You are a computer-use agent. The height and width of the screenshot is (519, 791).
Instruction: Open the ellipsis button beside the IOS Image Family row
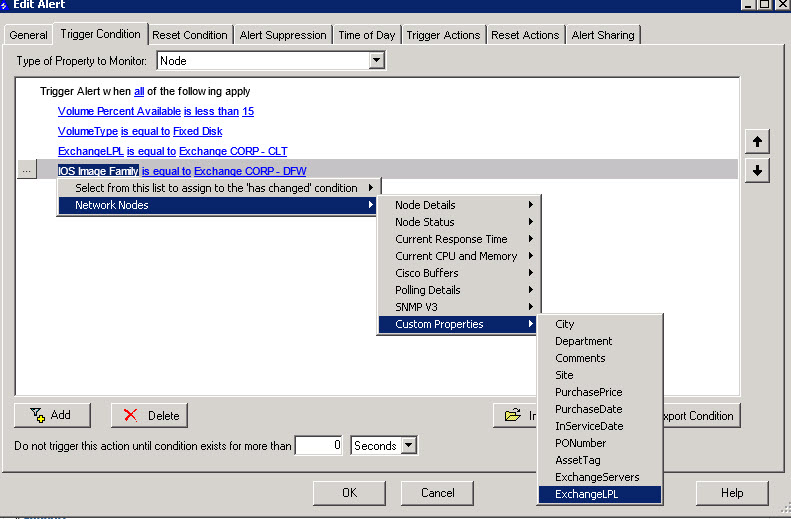click(x=27, y=170)
